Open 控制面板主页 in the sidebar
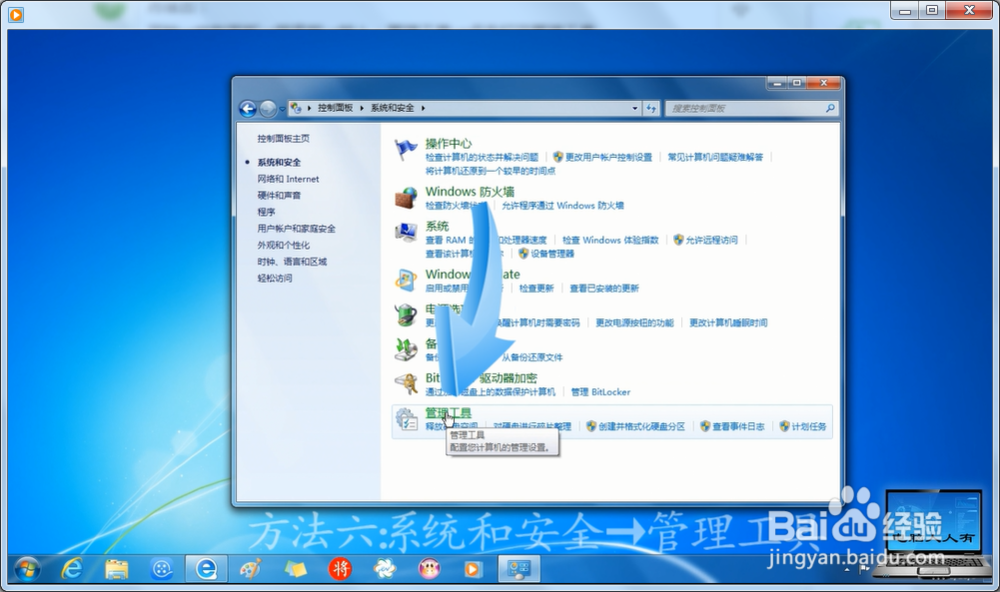This screenshot has width=1000, height=592. tap(283, 138)
